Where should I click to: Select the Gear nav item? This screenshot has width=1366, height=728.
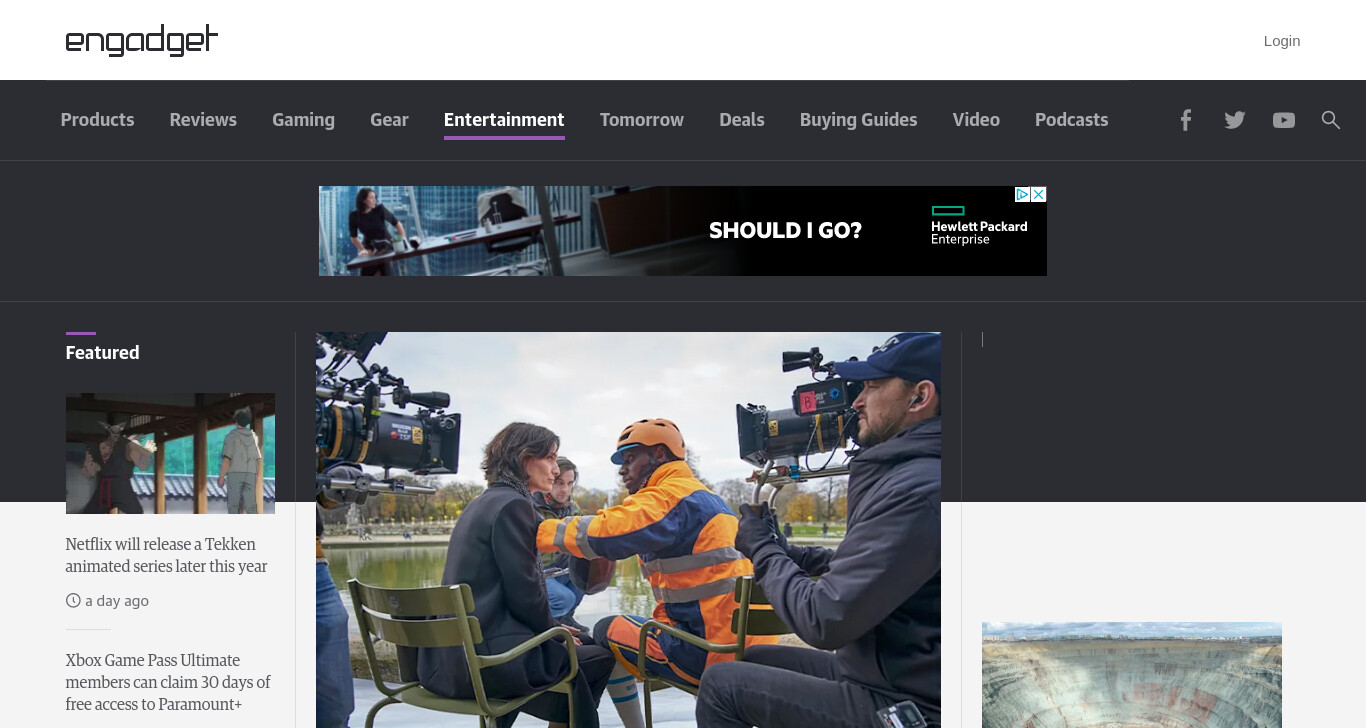coord(389,120)
